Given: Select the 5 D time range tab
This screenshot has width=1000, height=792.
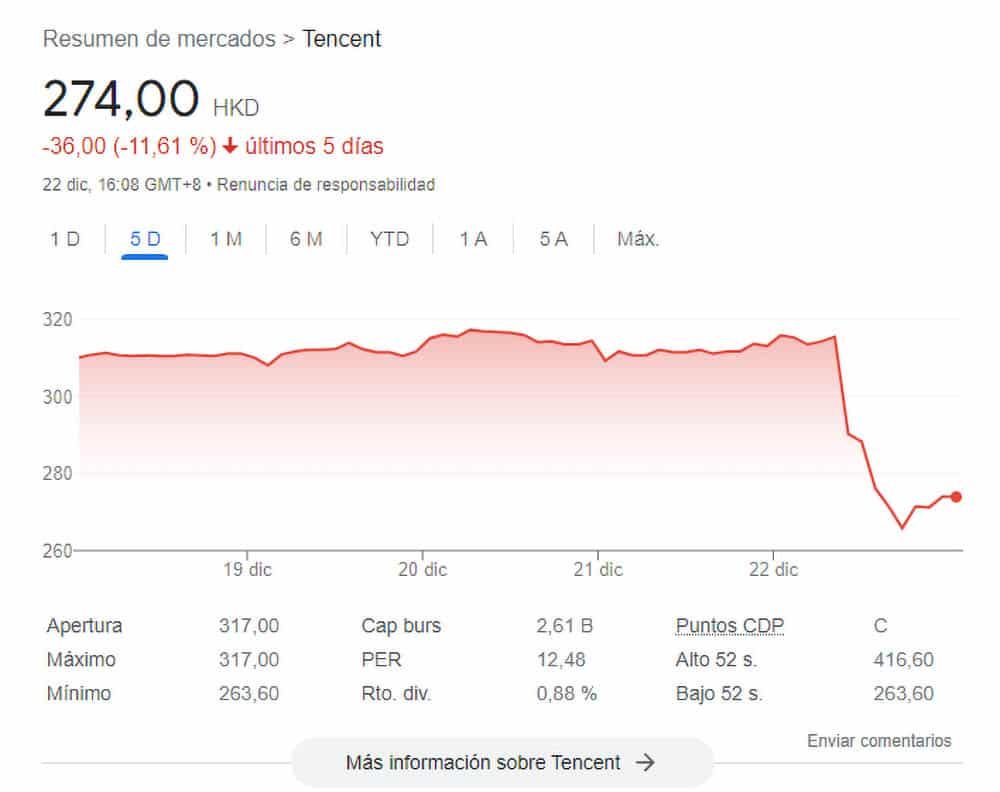Looking at the screenshot, I should (145, 239).
